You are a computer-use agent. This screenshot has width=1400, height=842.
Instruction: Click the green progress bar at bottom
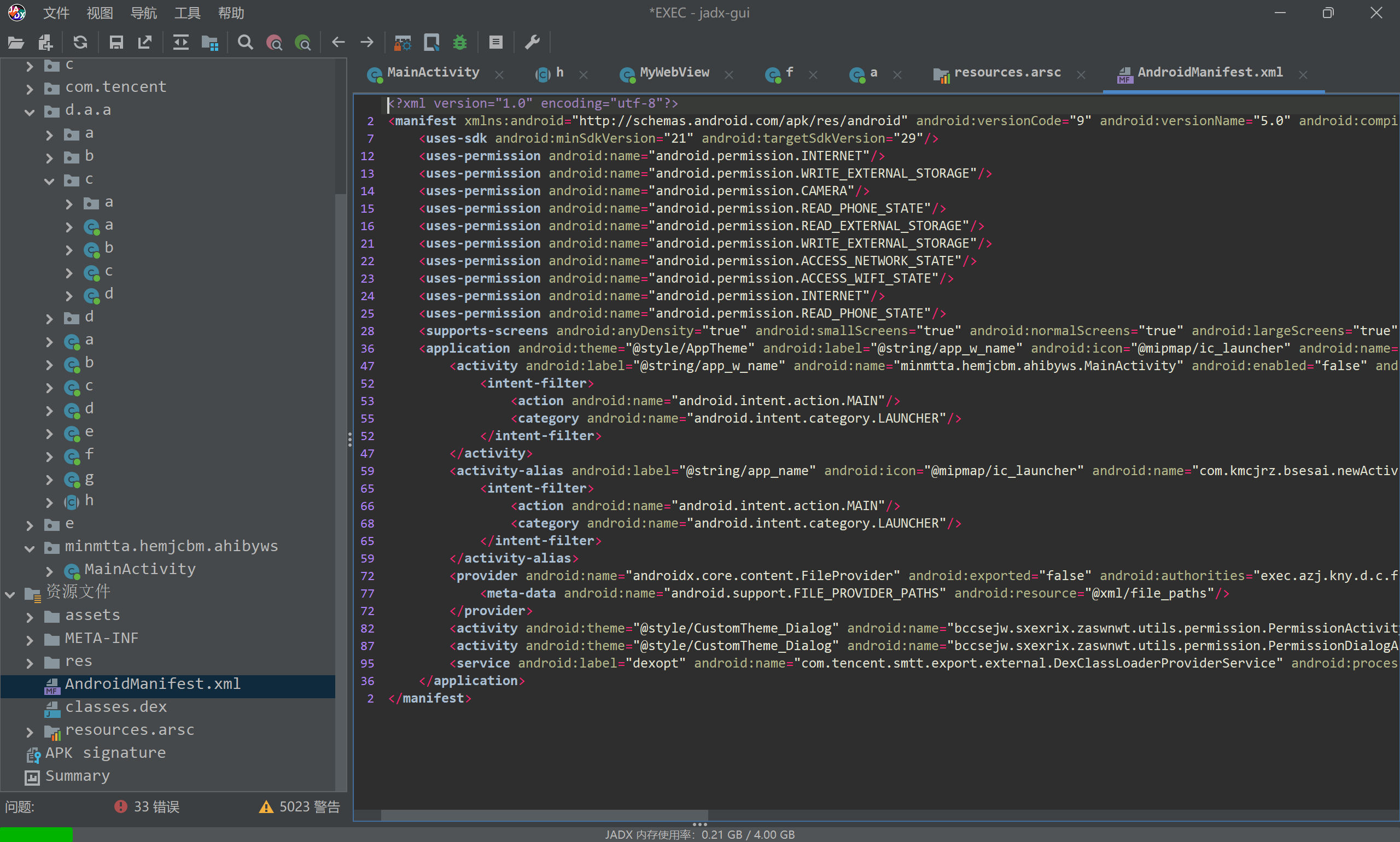point(36,835)
